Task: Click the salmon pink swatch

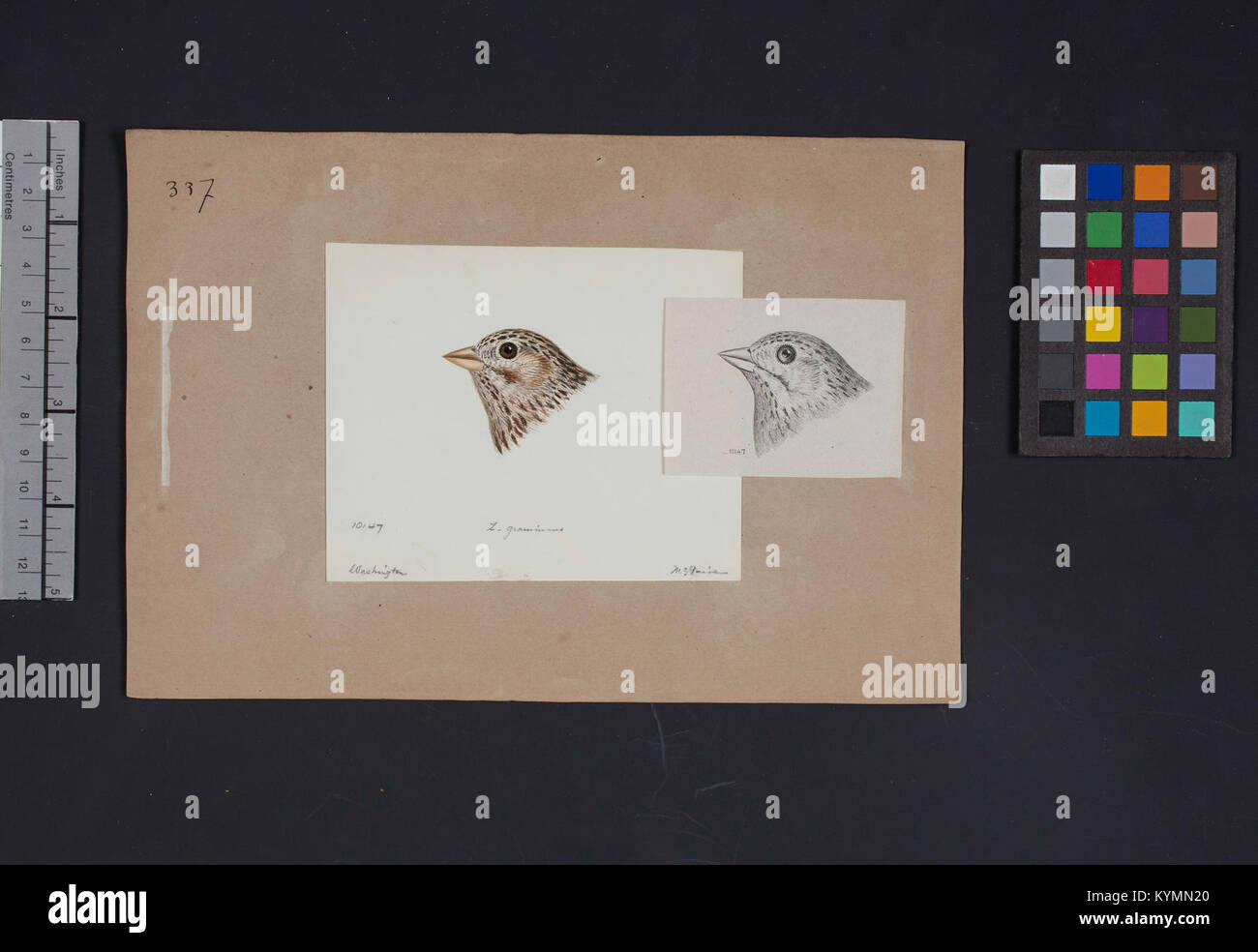Action: pyautogui.click(x=1198, y=229)
